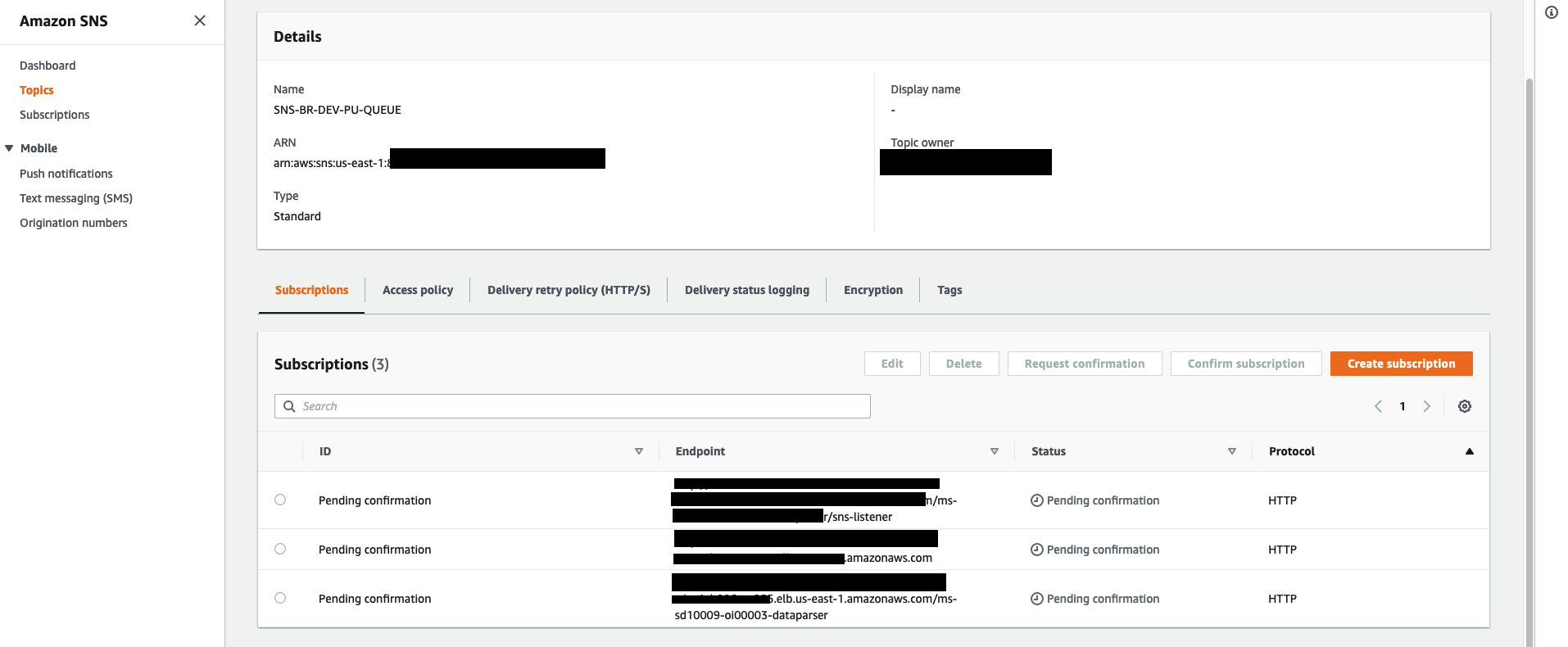Click Pending confirmation ID in sns-listener row
Viewport: 1568px width, 647px height.
(374, 500)
